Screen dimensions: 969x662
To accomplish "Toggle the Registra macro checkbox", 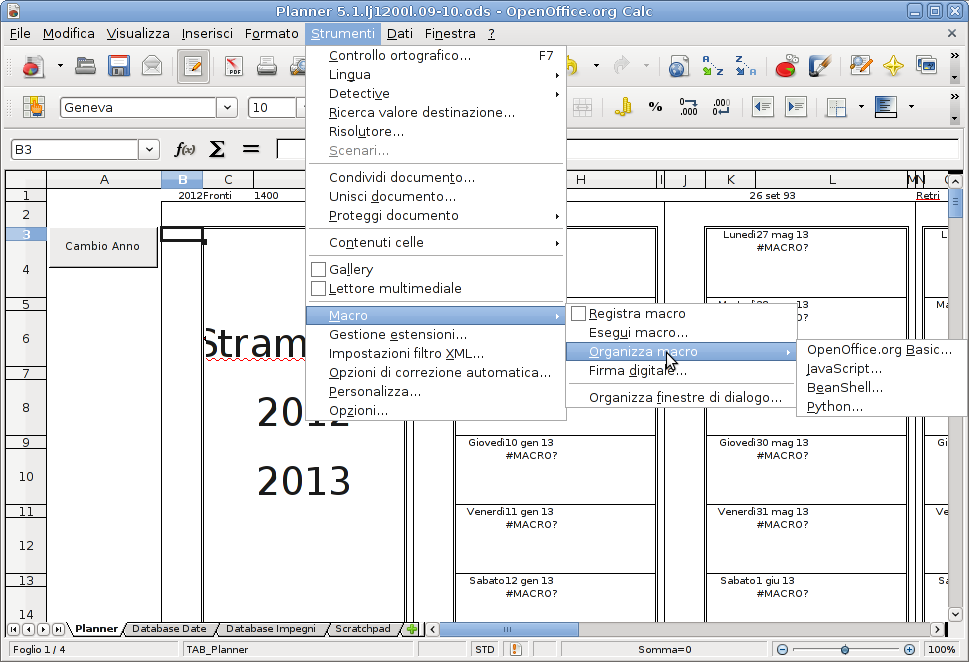I will click(578, 314).
